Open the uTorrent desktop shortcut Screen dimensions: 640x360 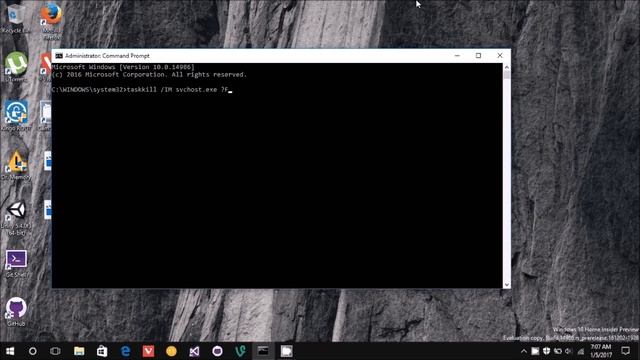[x=16, y=67]
